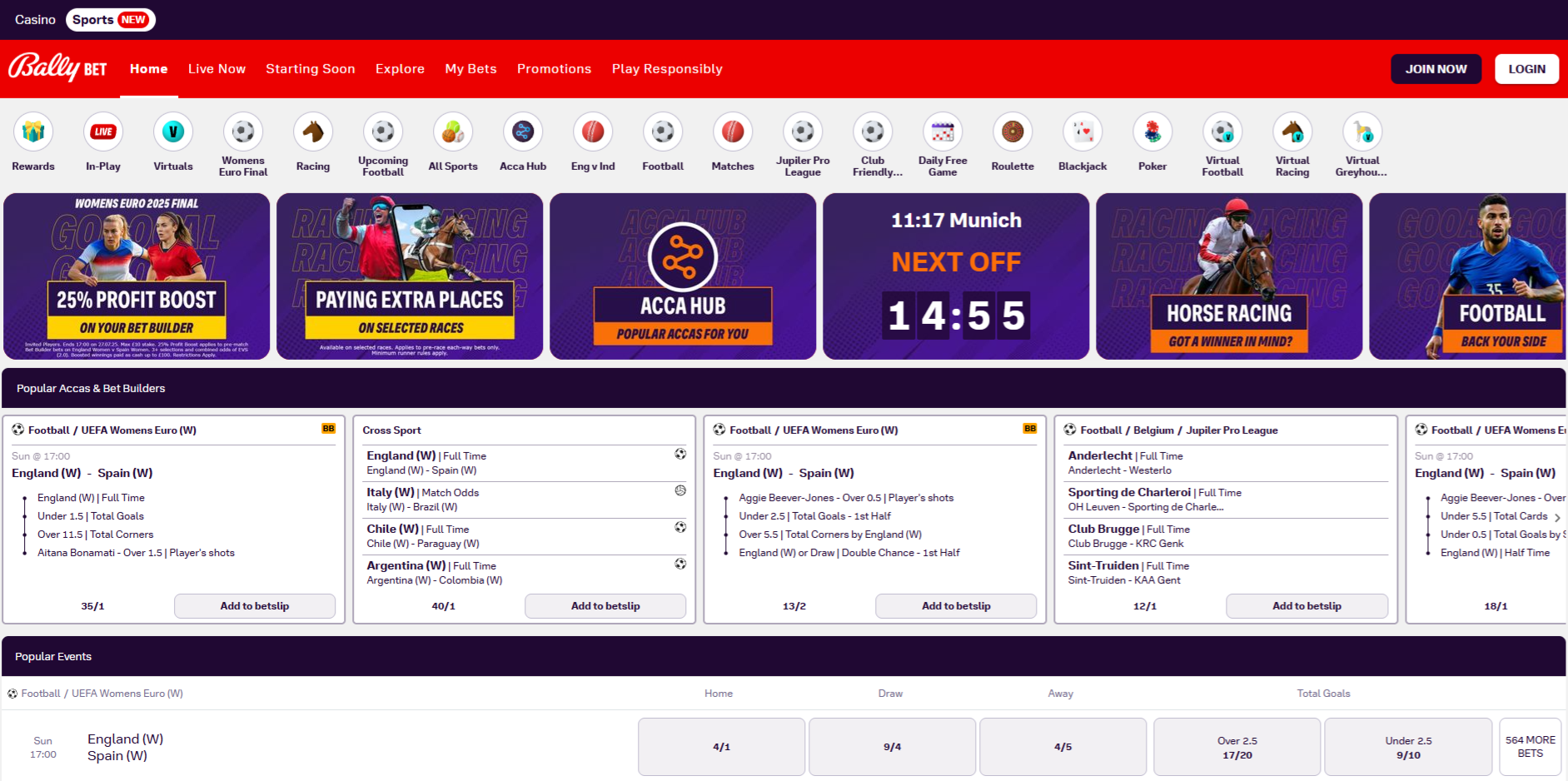Open Football / UEFA Womens Euro (W) events link
This screenshot has width=1568, height=781.
point(102,694)
